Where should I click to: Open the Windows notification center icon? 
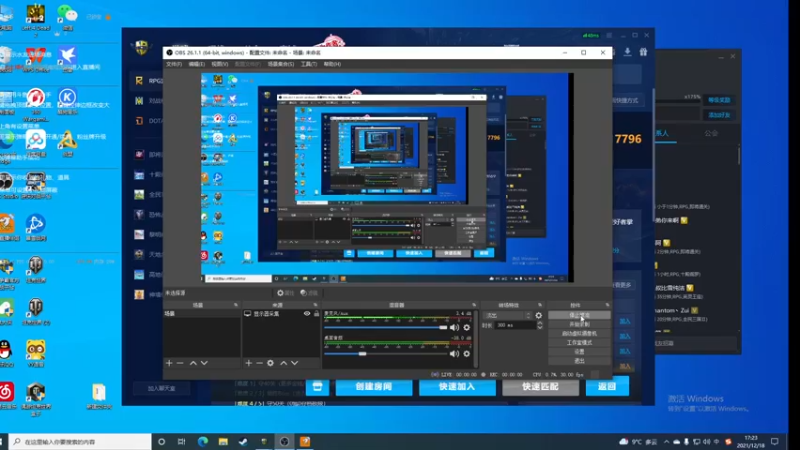coord(774,442)
